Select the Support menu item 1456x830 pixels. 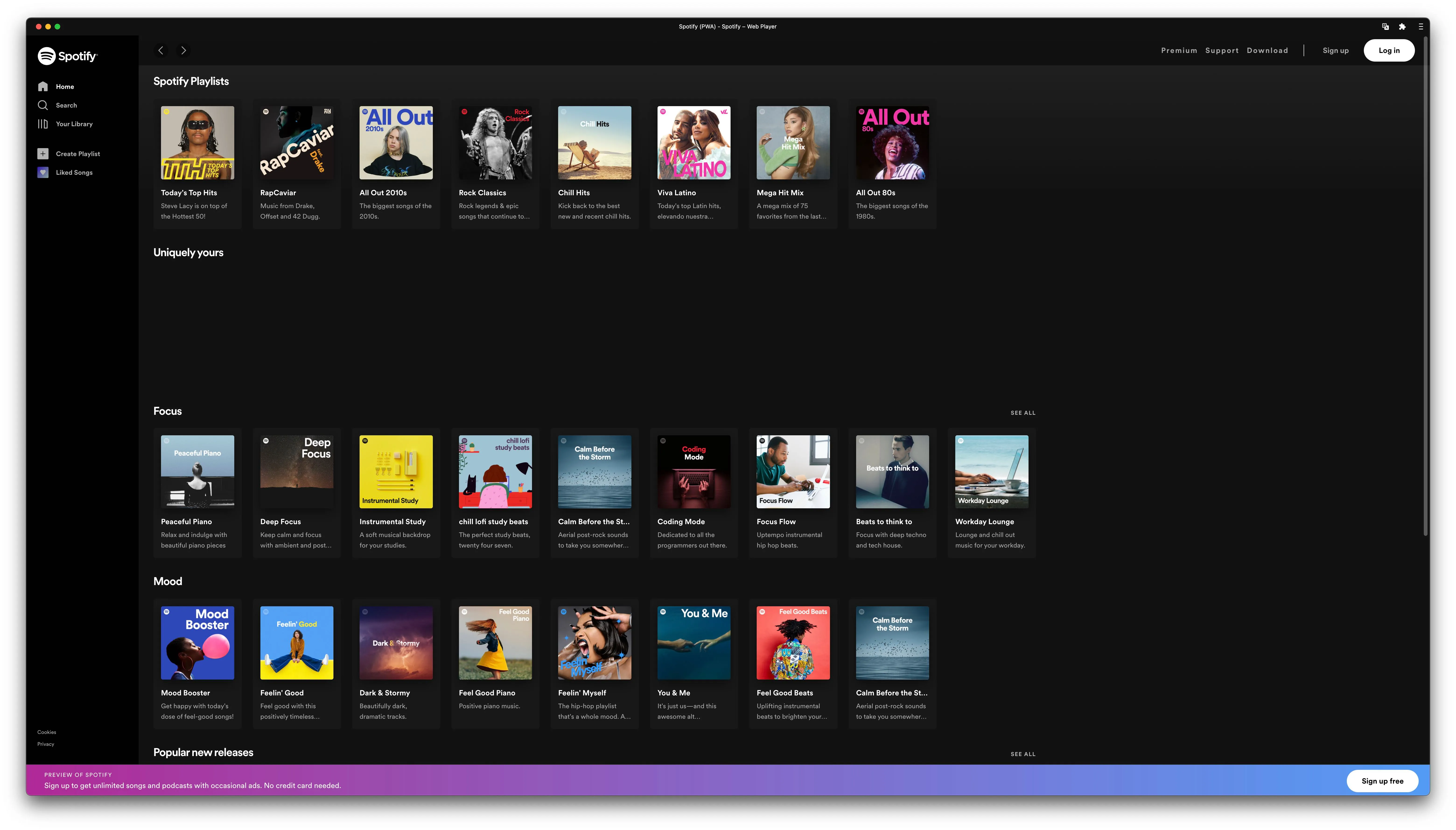coord(1222,50)
